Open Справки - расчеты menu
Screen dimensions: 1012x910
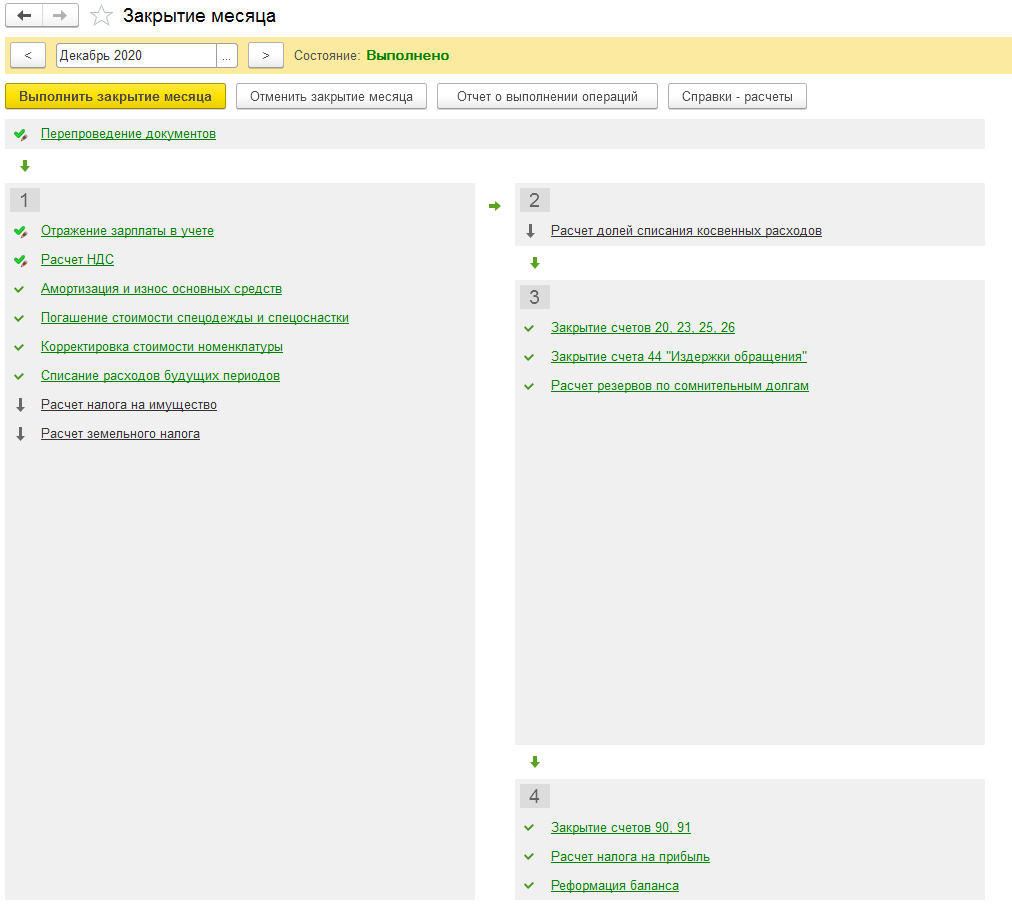click(737, 97)
